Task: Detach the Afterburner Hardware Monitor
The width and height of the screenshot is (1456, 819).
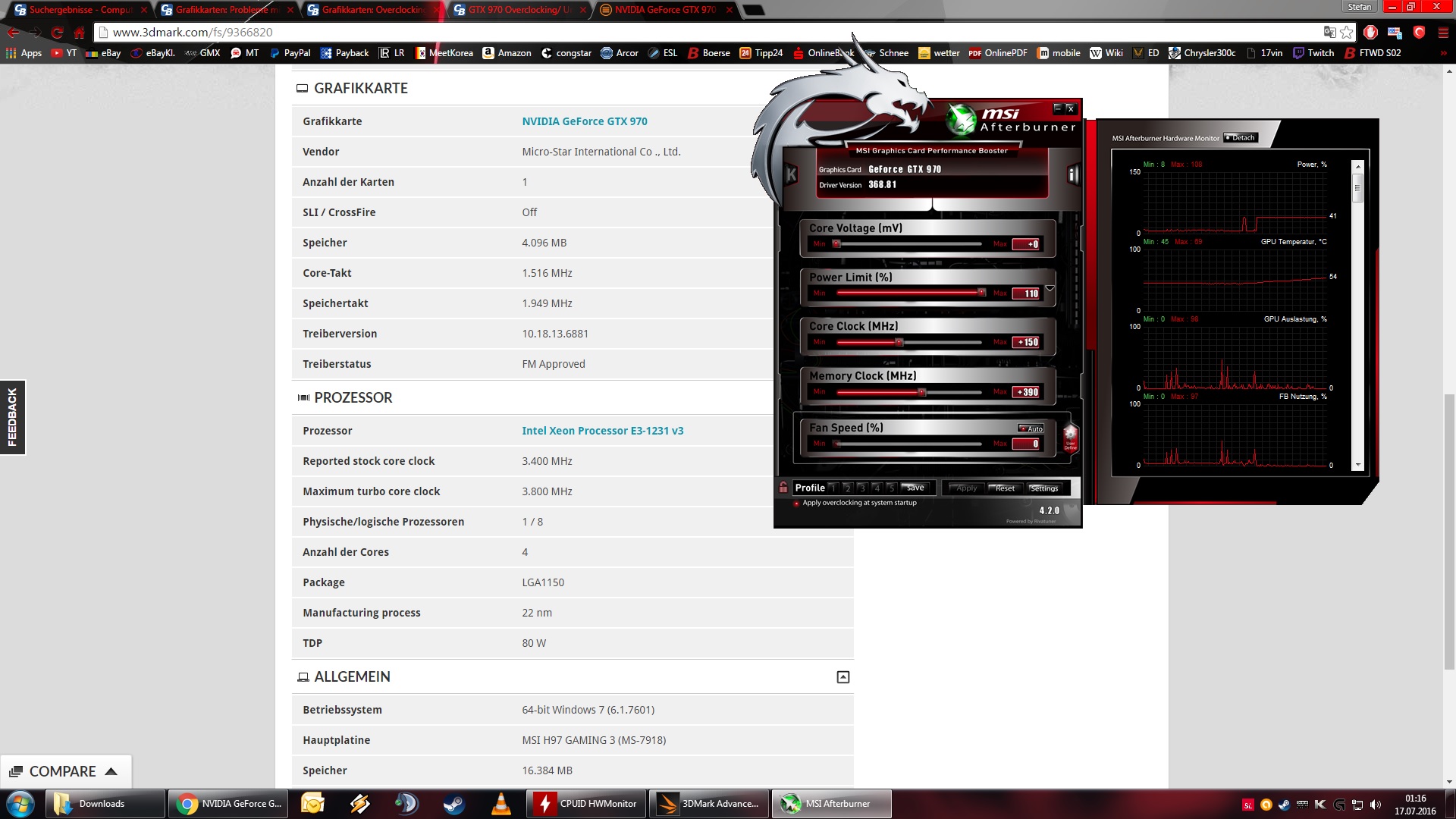Action: click(1241, 138)
